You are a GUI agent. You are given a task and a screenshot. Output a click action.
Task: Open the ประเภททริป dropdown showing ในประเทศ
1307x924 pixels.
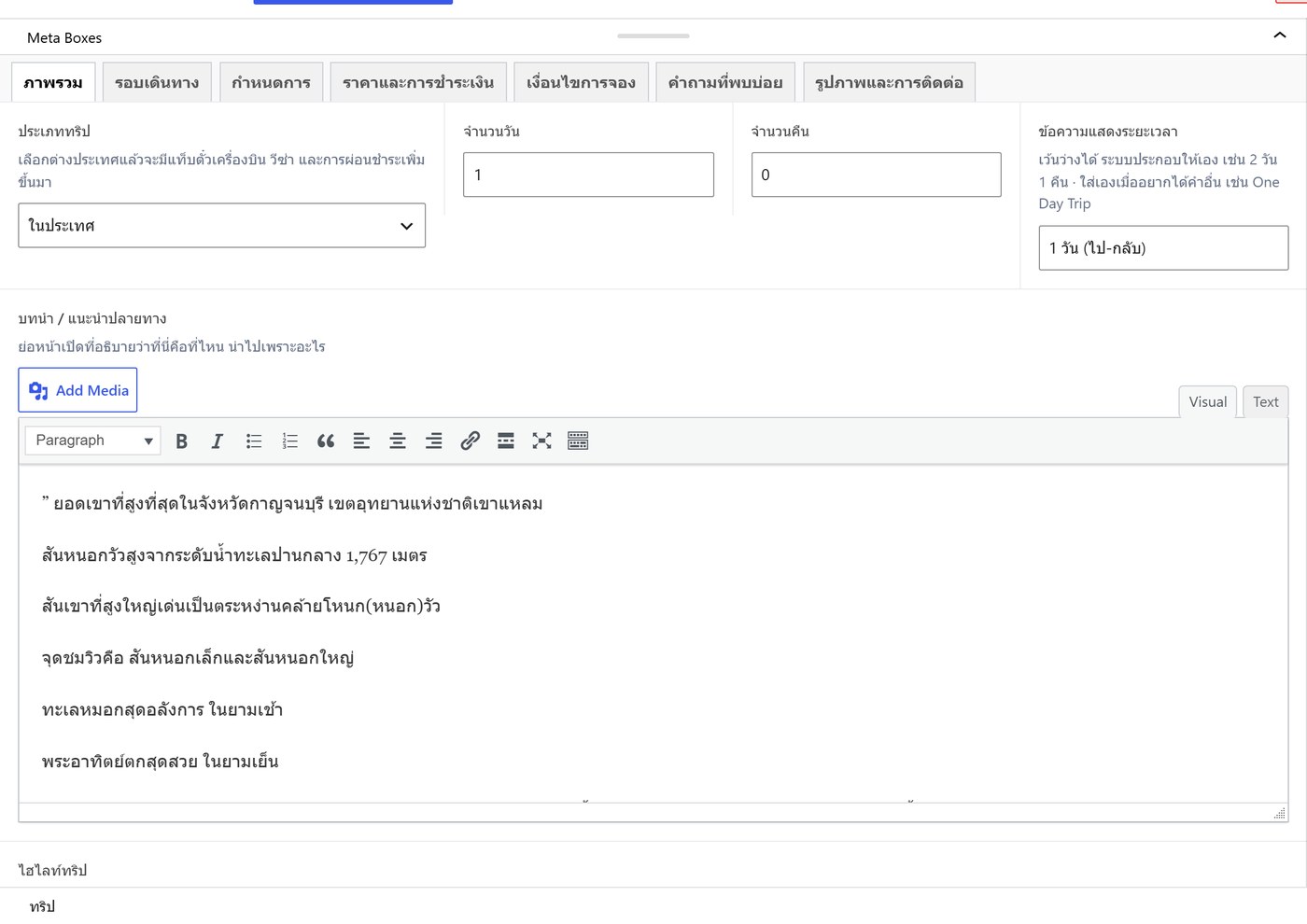221,225
